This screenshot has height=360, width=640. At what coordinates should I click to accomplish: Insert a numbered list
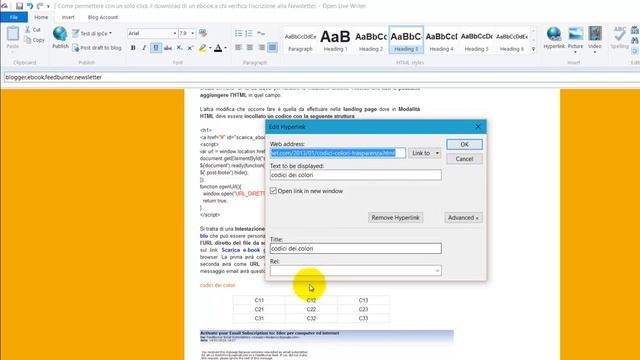(x=249, y=33)
